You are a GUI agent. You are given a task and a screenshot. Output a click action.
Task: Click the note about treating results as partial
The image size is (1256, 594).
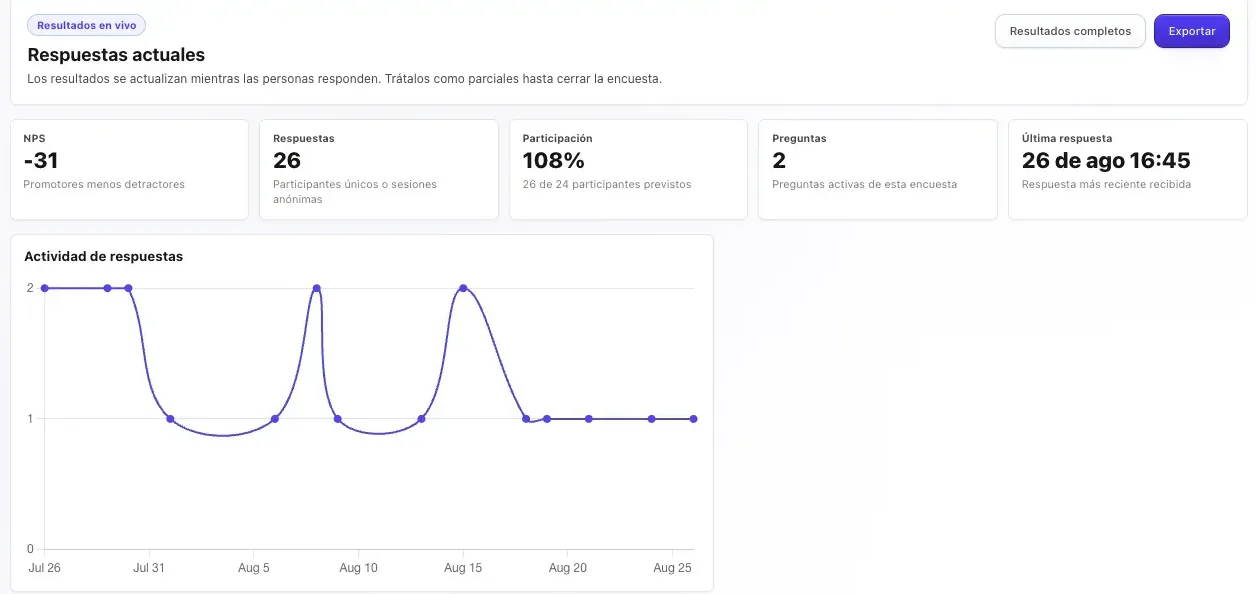(x=345, y=79)
